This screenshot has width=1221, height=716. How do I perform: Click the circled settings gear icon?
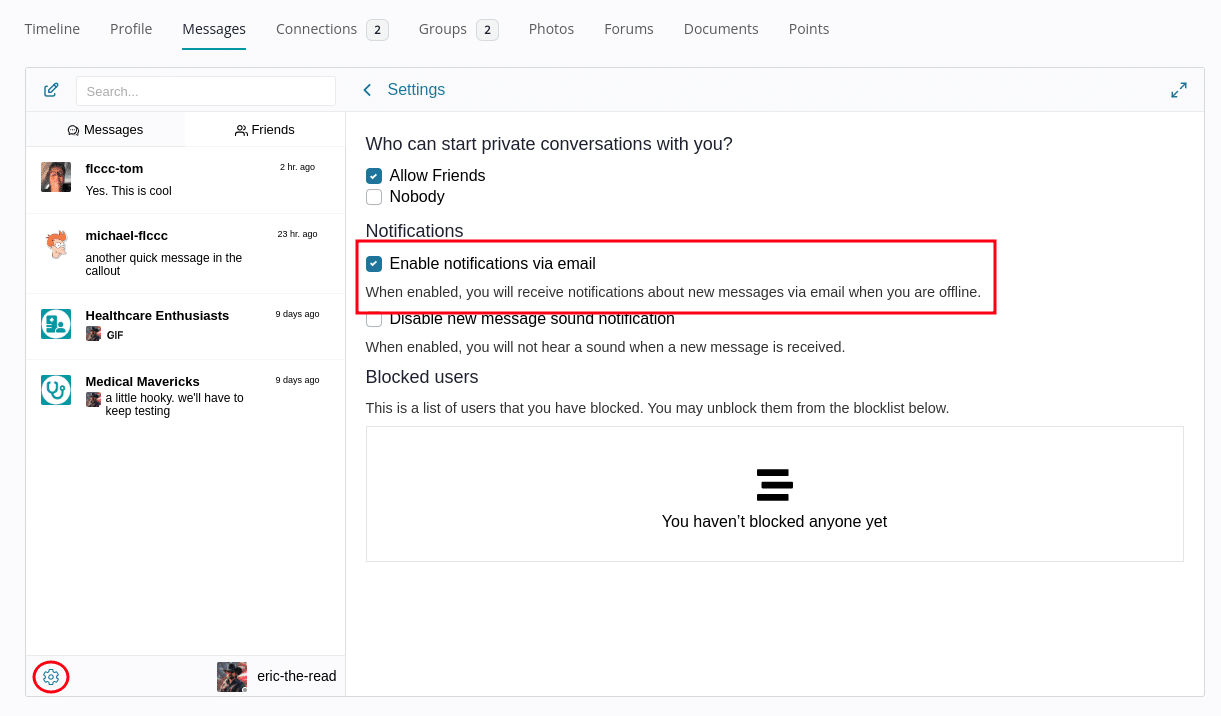[51, 677]
